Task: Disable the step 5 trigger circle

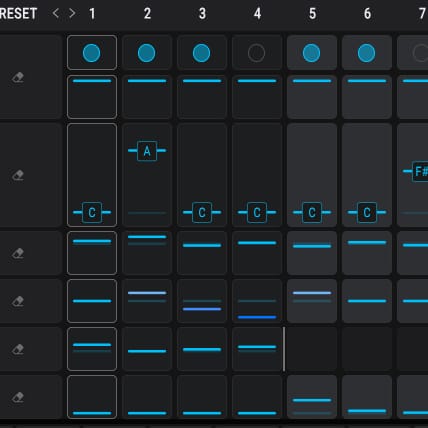Action: coord(312,53)
